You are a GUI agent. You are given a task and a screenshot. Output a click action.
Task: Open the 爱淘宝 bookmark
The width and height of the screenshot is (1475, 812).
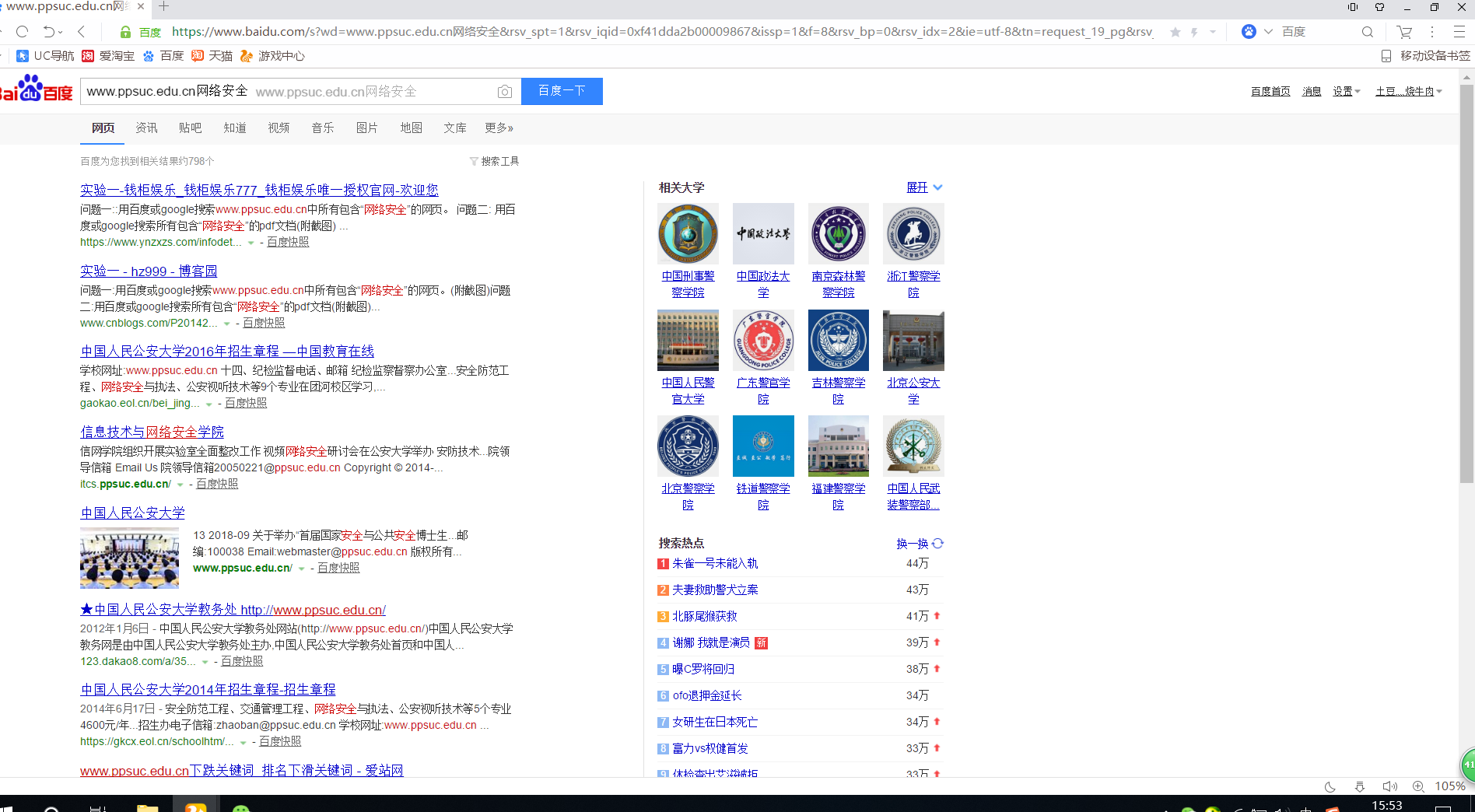pos(108,56)
